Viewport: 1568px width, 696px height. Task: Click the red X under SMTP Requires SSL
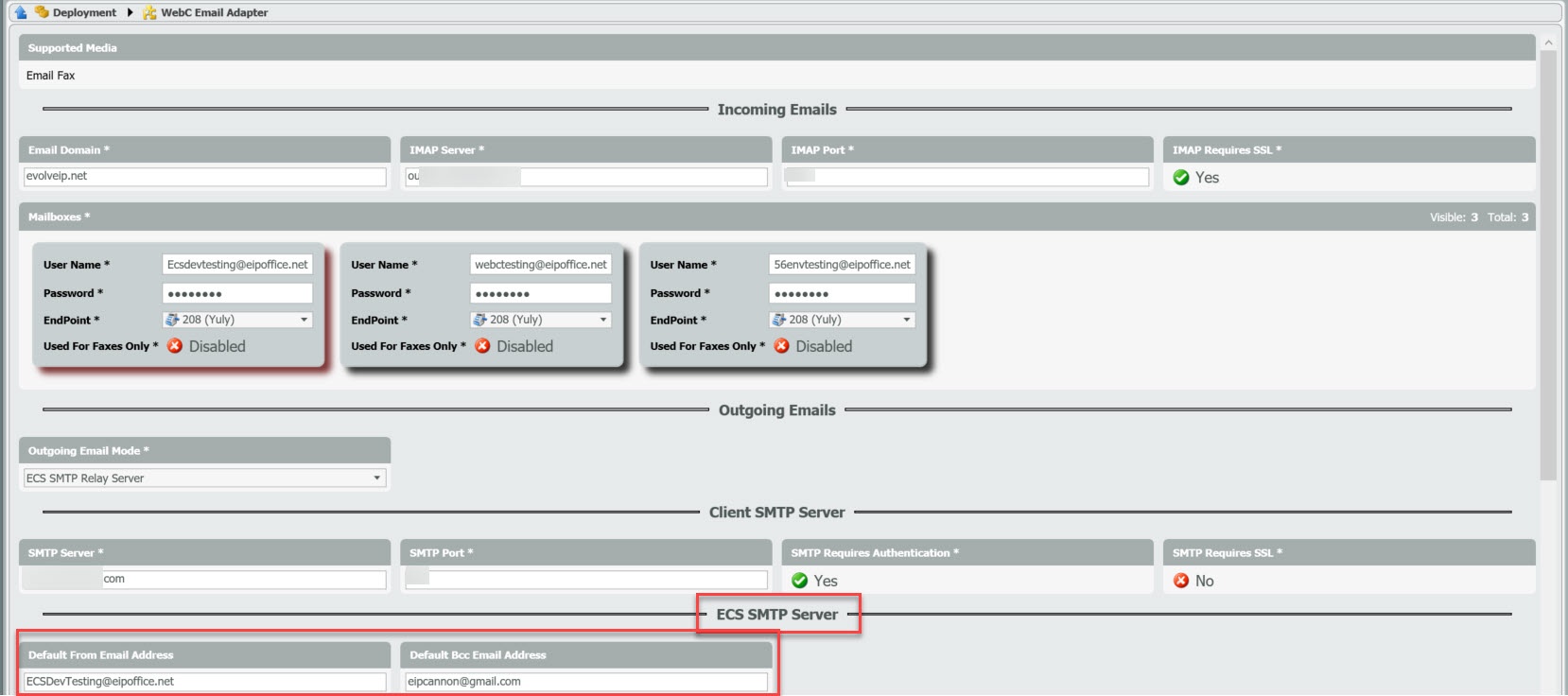click(1181, 581)
